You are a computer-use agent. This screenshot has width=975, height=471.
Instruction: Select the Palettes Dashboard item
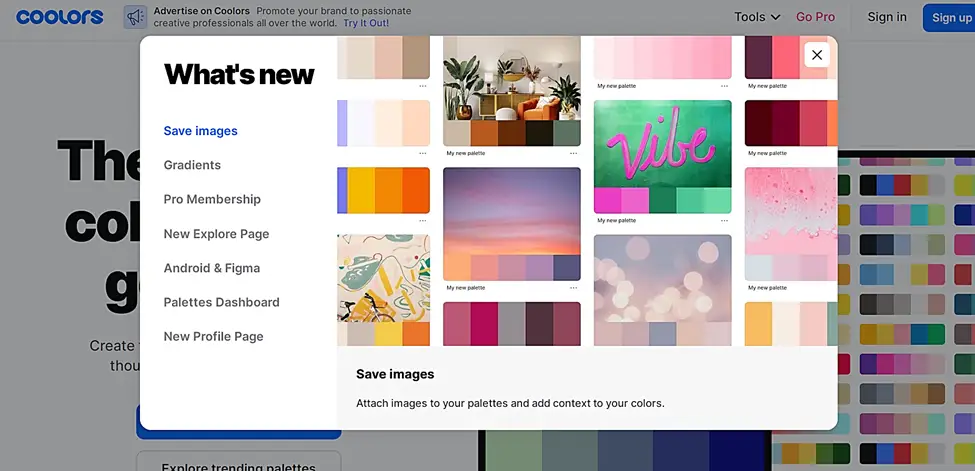tap(221, 302)
